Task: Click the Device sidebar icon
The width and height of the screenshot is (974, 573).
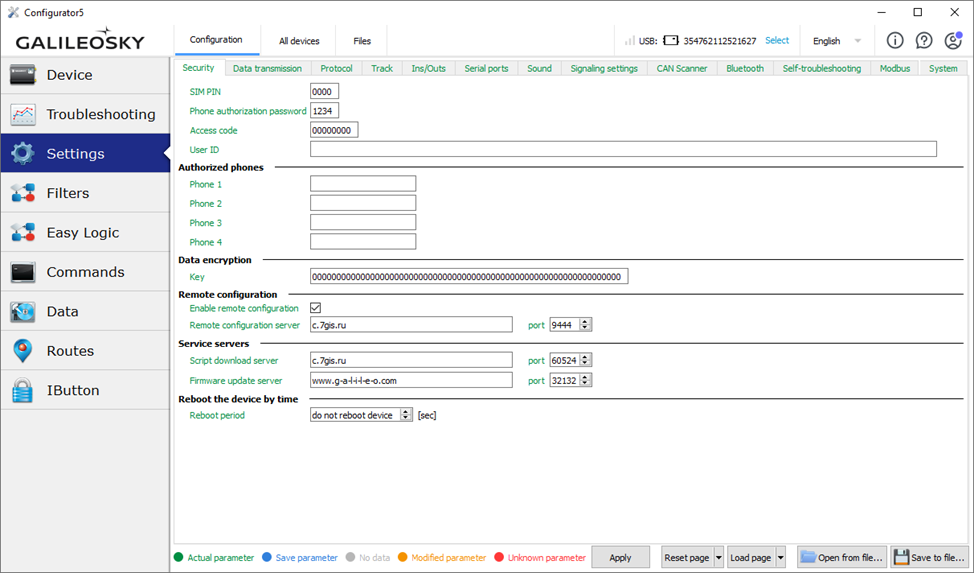Action: coord(23,75)
